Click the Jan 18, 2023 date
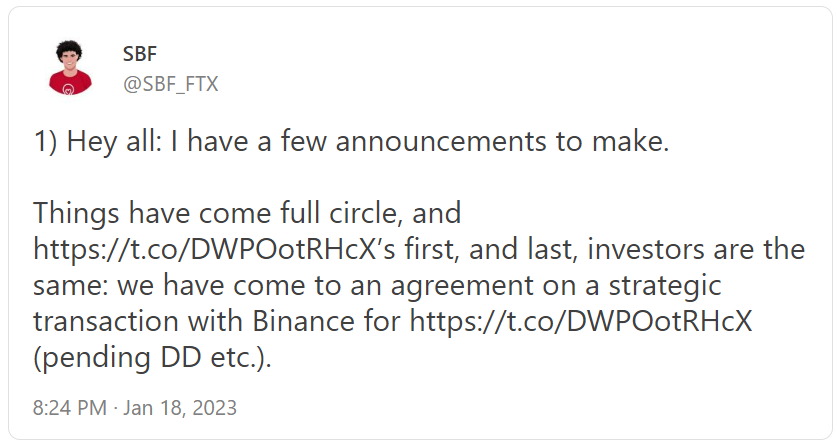 pyautogui.click(x=182, y=408)
